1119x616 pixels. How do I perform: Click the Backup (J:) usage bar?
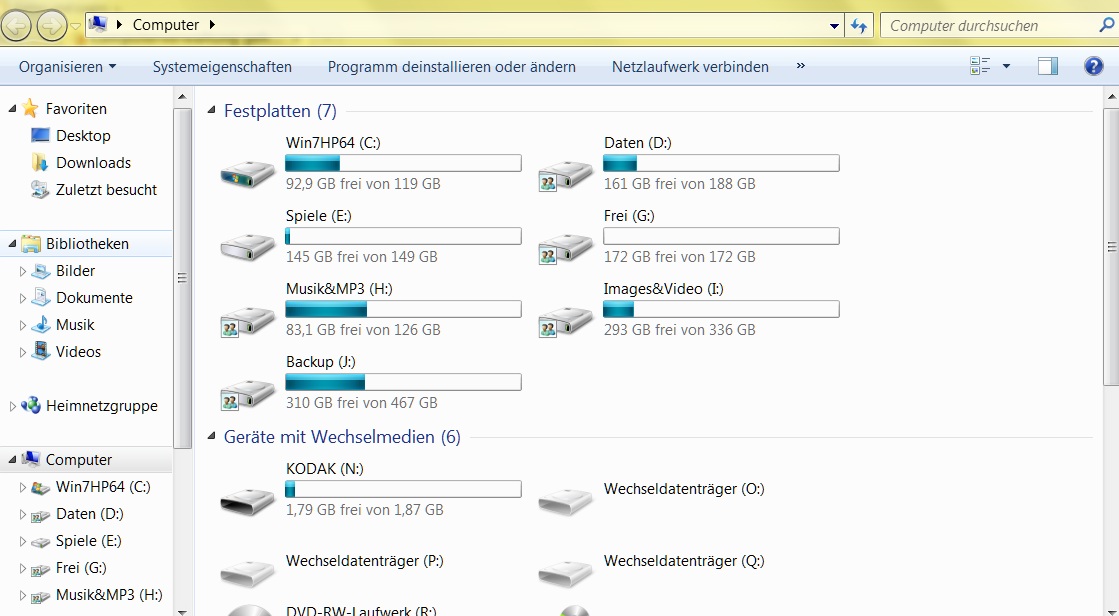pyautogui.click(x=403, y=382)
